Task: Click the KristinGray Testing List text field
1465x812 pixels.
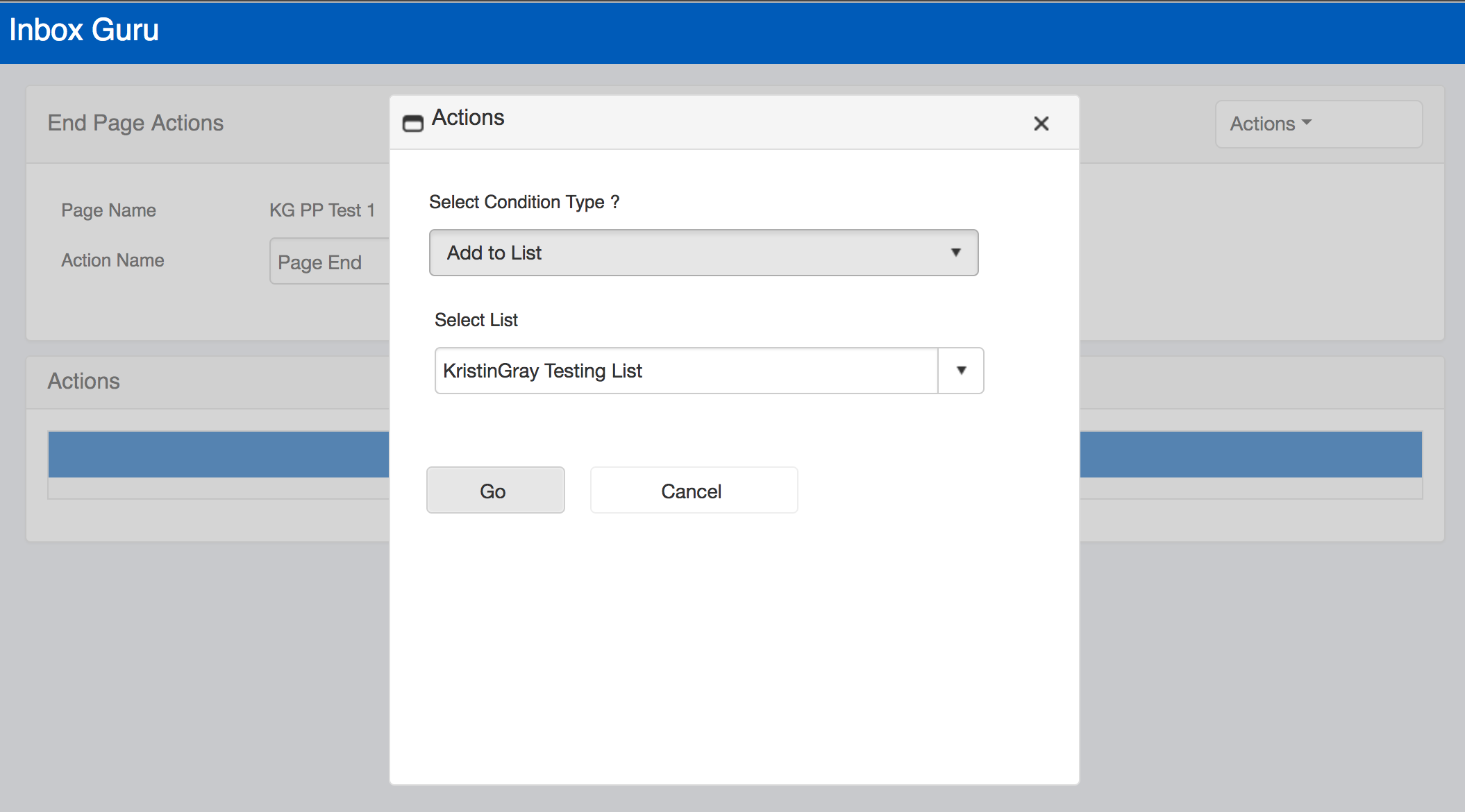Action: tap(687, 371)
